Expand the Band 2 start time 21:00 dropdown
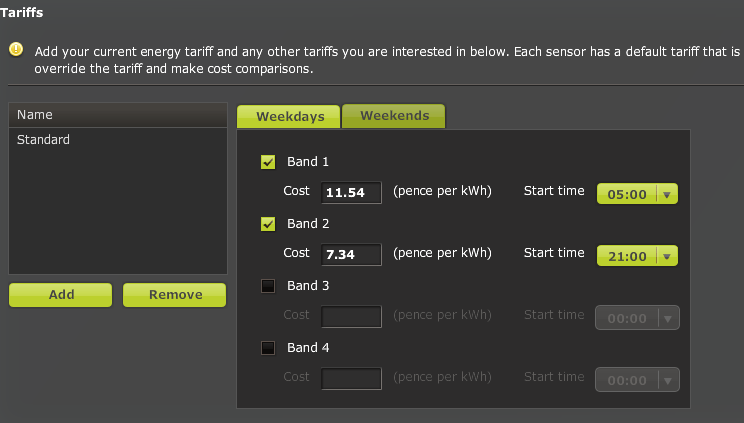 [x=637, y=255]
